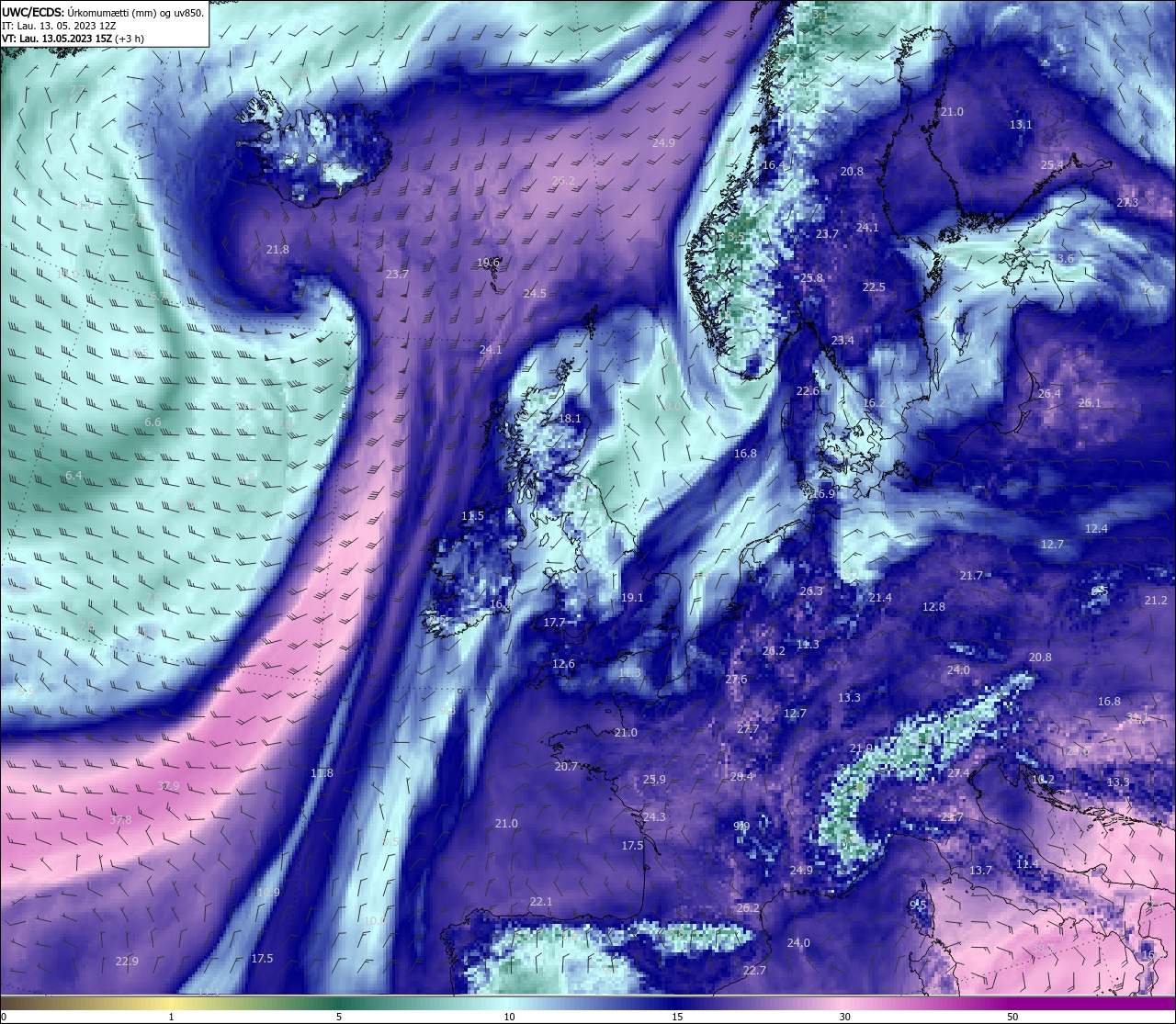
Task: Click the 6.6 value in the Atlantic
Action: coord(153,422)
